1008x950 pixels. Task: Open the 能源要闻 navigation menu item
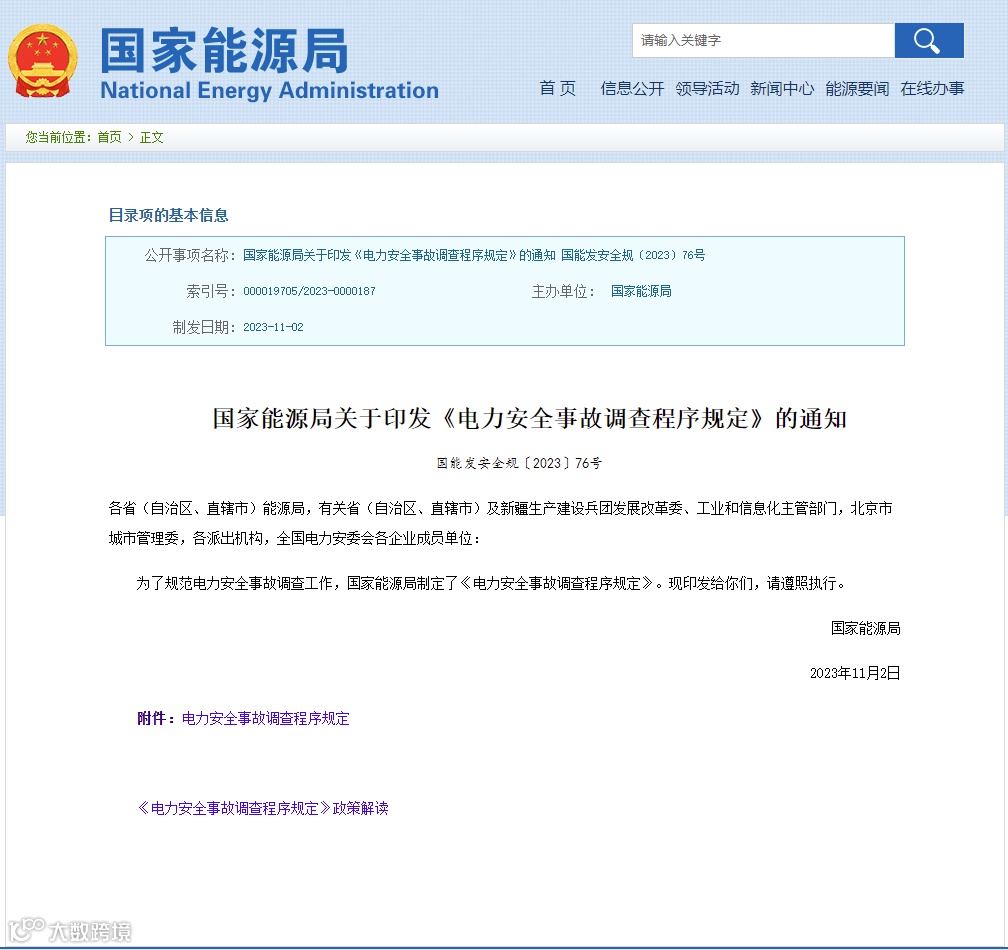tap(857, 89)
